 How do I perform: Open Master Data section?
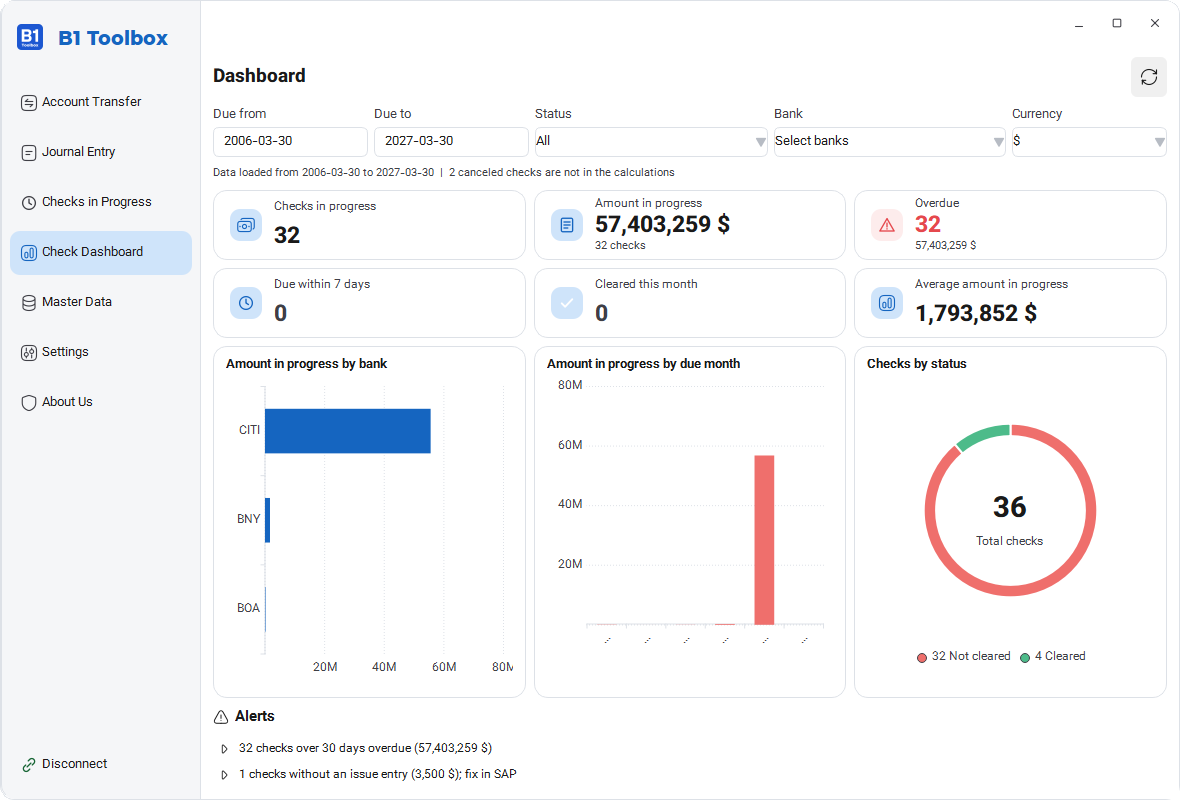click(x=101, y=302)
